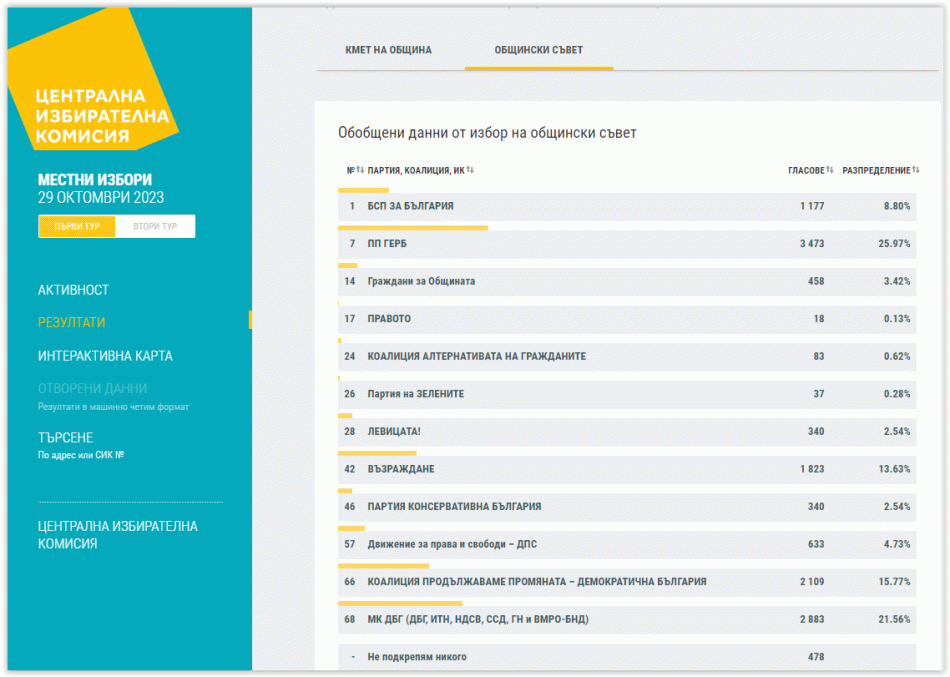Click ПП ГЕРБ yellow result bar
Screen dimensions: 950x677
pos(413,228)
